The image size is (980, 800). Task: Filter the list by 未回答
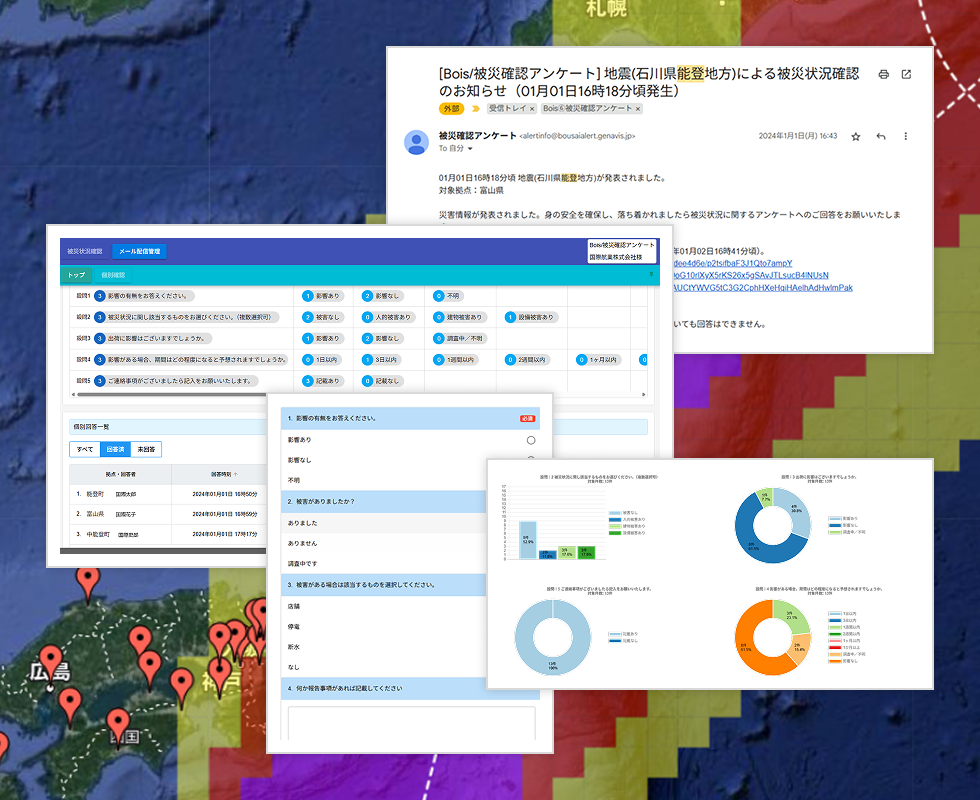pyautogui.click(x=145, y=449)
